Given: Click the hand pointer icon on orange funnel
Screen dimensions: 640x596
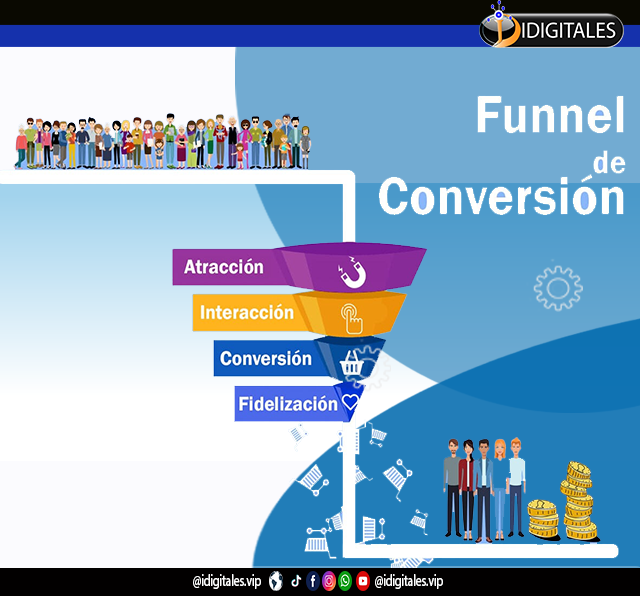Looking at the screenshot, I should coord(351,316).
